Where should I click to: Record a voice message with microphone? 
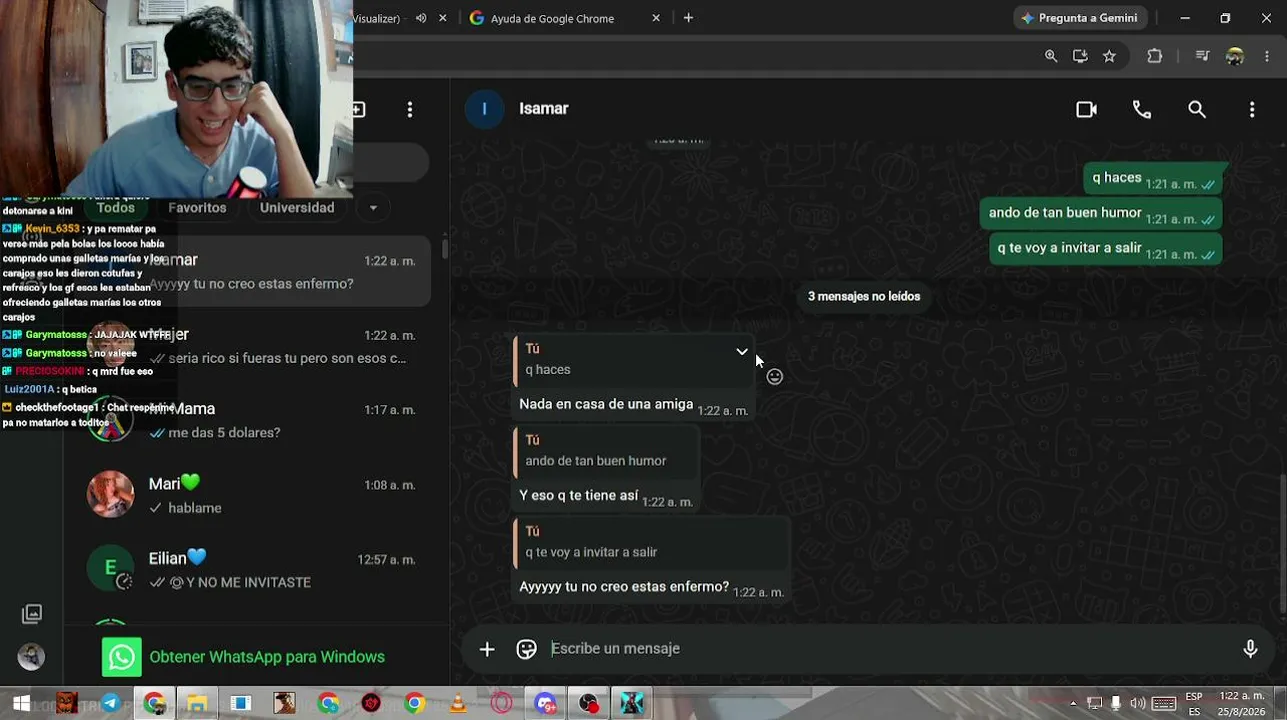(1250, 649)
